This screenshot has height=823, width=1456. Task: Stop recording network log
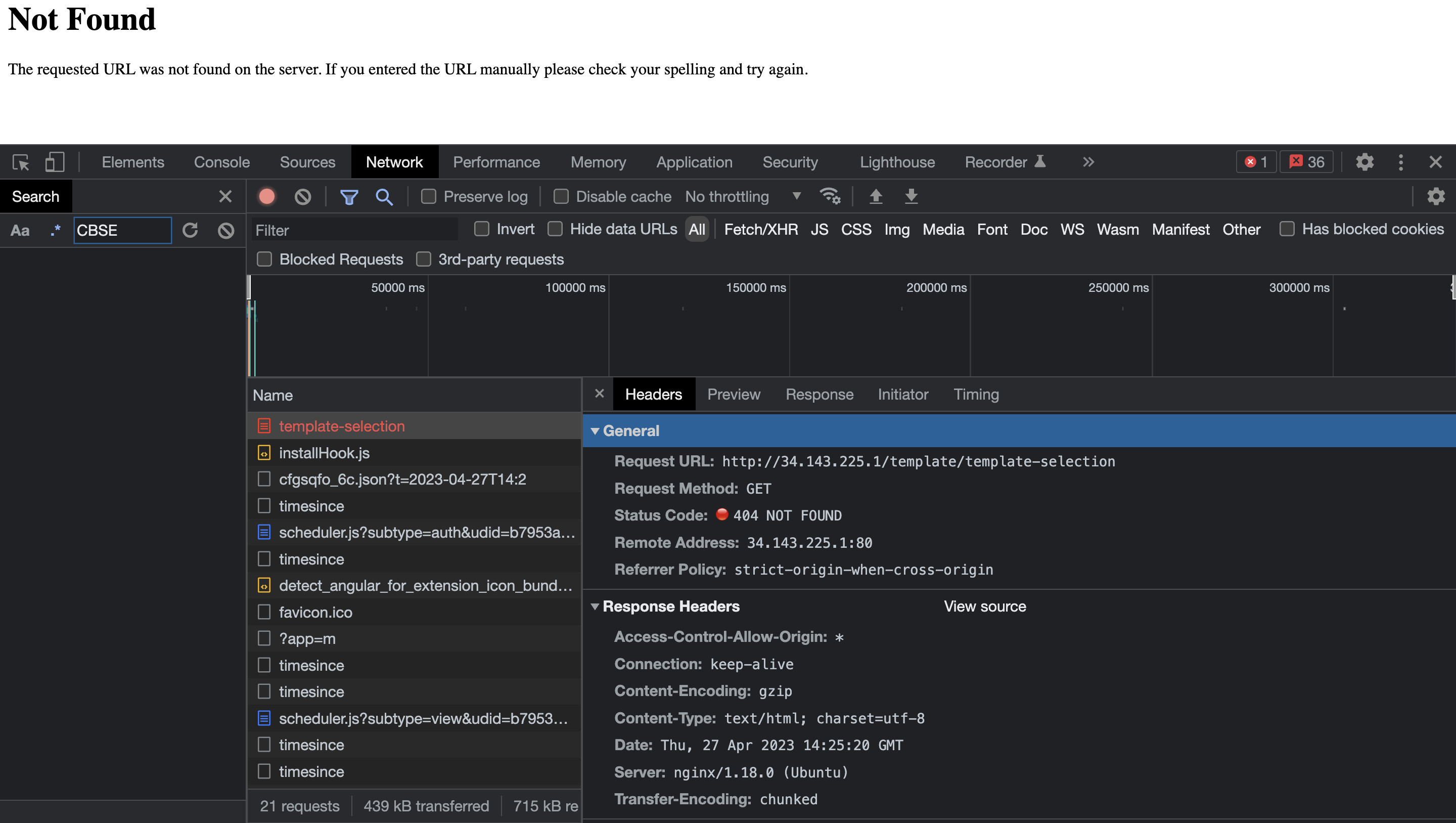coord(267,196)
